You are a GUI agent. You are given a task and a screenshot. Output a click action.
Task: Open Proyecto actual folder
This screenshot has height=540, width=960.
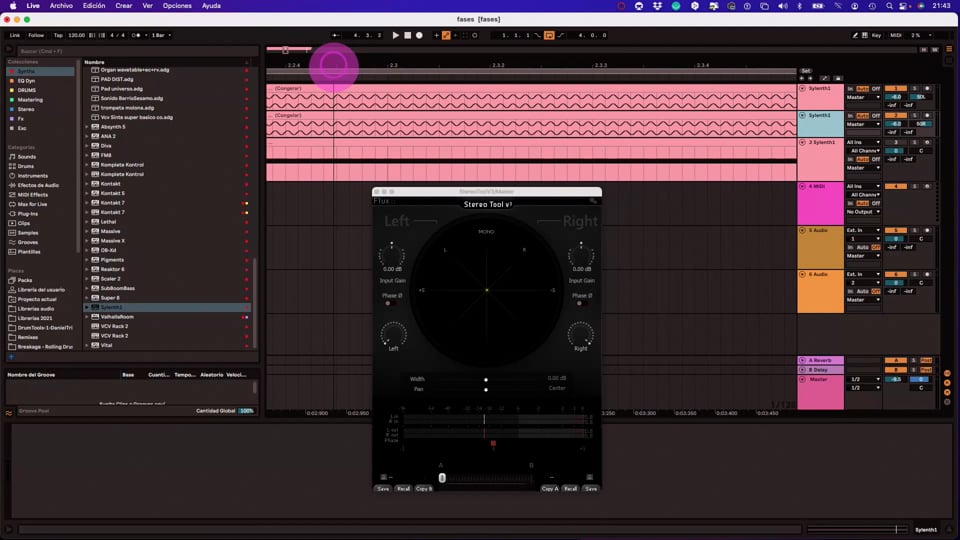click(37, 299)
